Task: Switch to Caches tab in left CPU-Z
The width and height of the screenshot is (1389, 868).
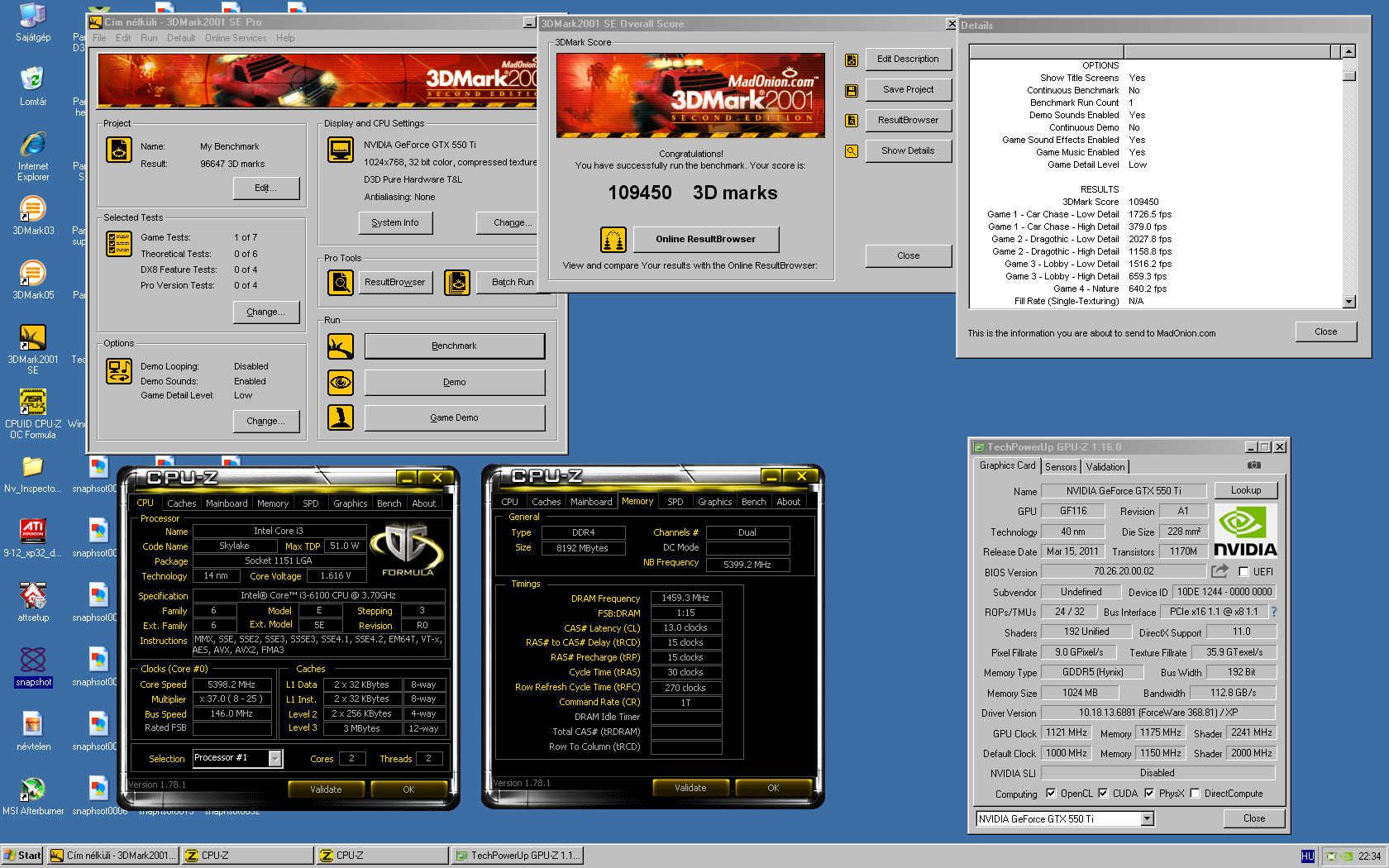Action: coord(181,503)
